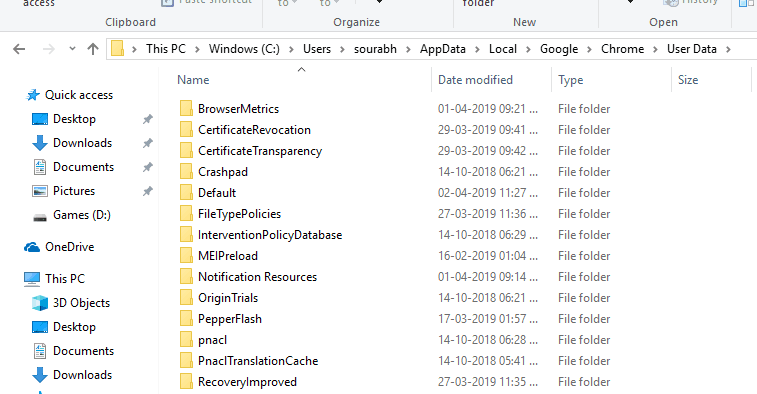Select the PepperFlash folder icon
Image resolution: width=757 pixels, height=394 pixels.
click(x=186, y=319)
